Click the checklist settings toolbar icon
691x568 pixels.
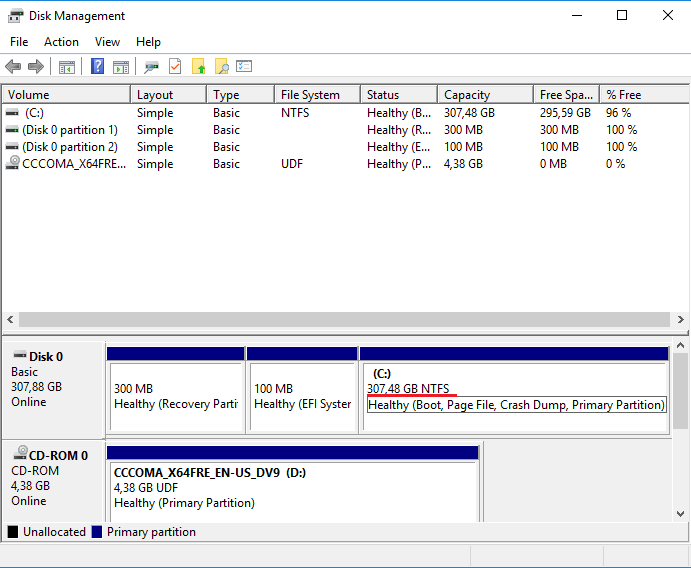(244, 67)
